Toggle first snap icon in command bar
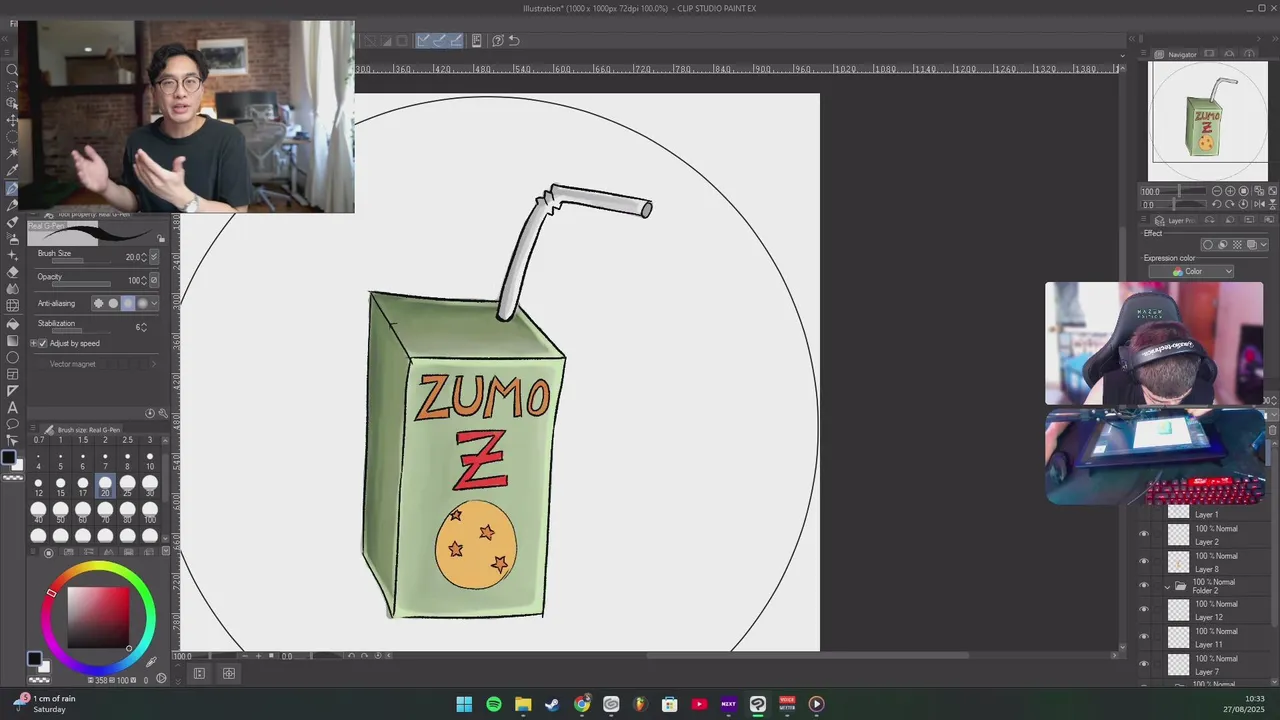The width and height of the screenshot is (1280, 720). click(x=423, y=41)
